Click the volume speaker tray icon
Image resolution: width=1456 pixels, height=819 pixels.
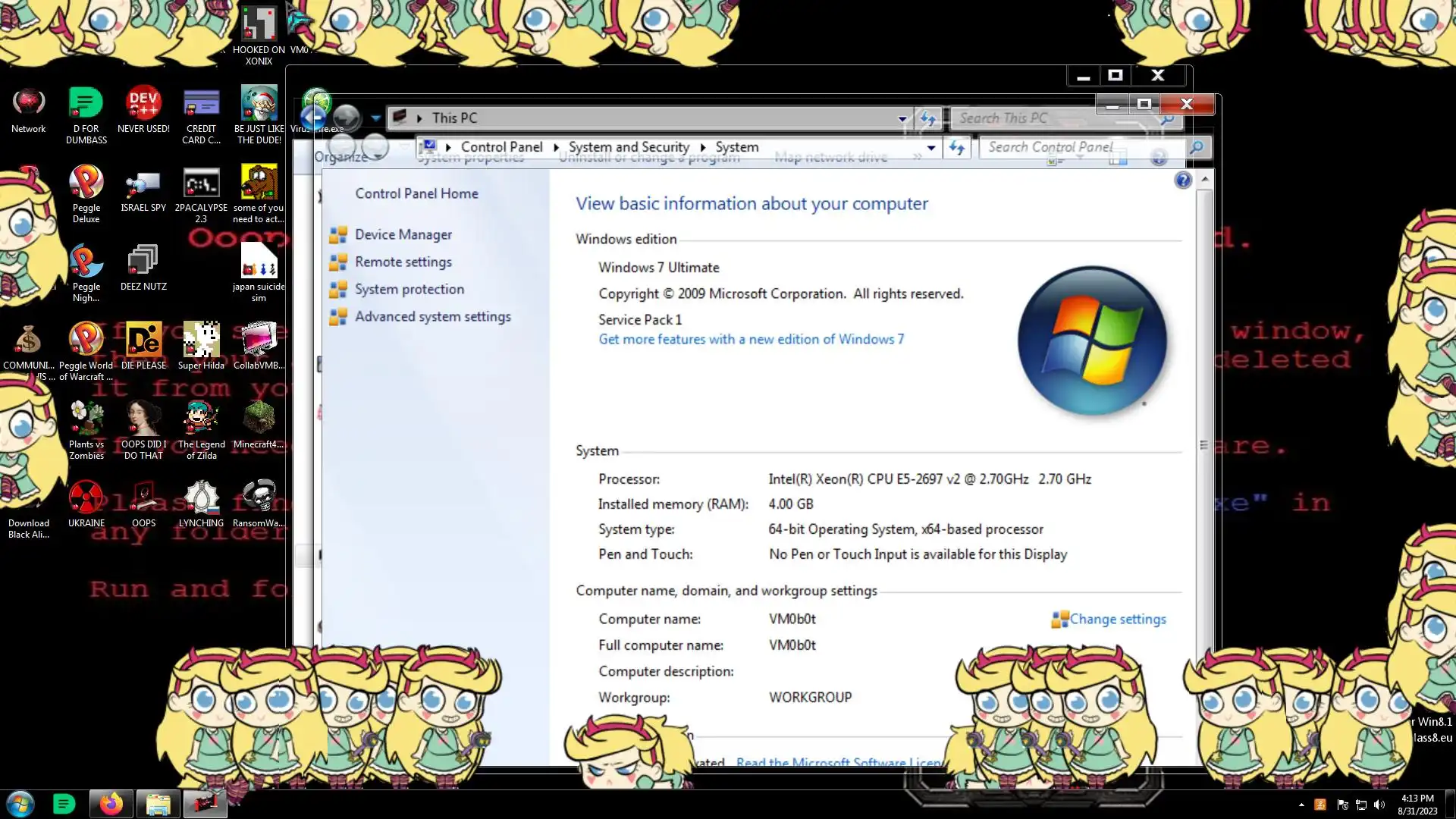(x=1379, y=805)
